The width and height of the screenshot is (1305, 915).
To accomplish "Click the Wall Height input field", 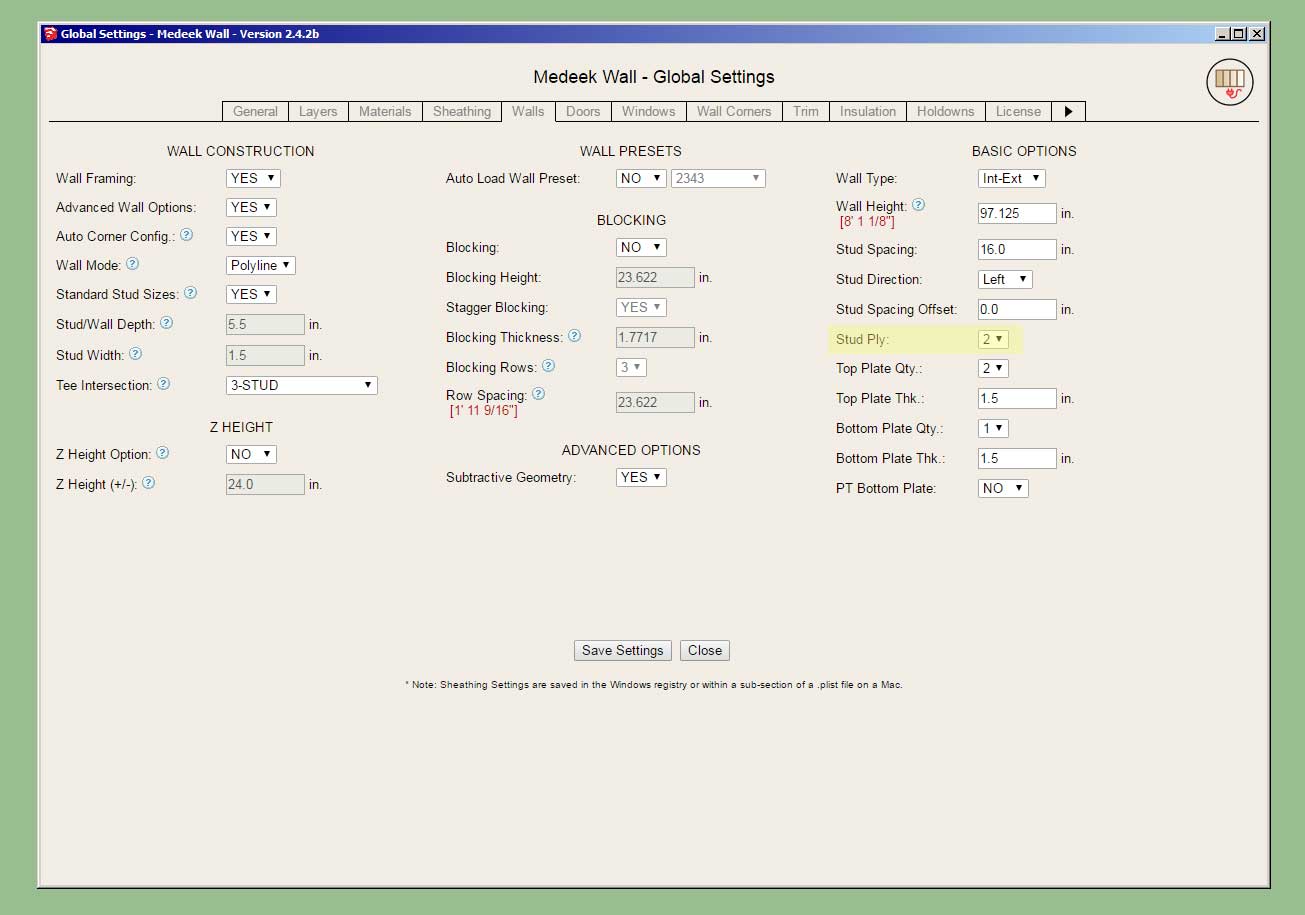I will [x=1017, y=213].
